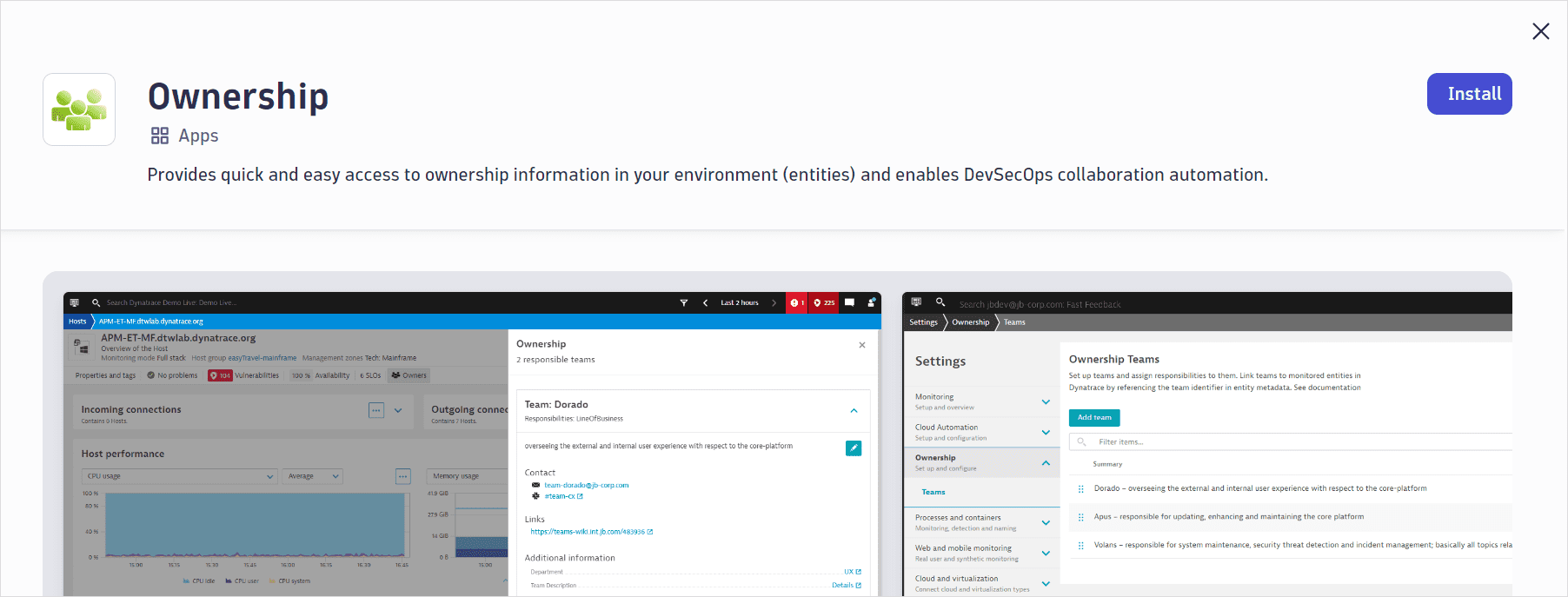Open the chat bubble icon in top bar

[x=849, y=302]
